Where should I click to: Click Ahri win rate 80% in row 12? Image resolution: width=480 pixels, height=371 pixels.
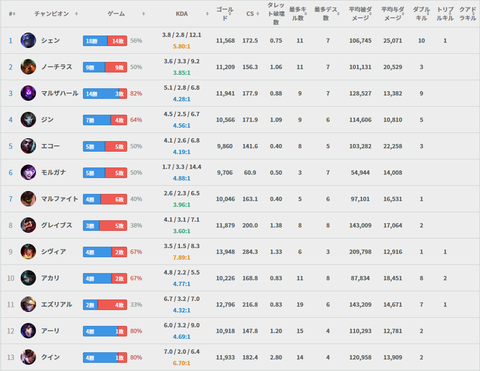(x=136, y=331)
